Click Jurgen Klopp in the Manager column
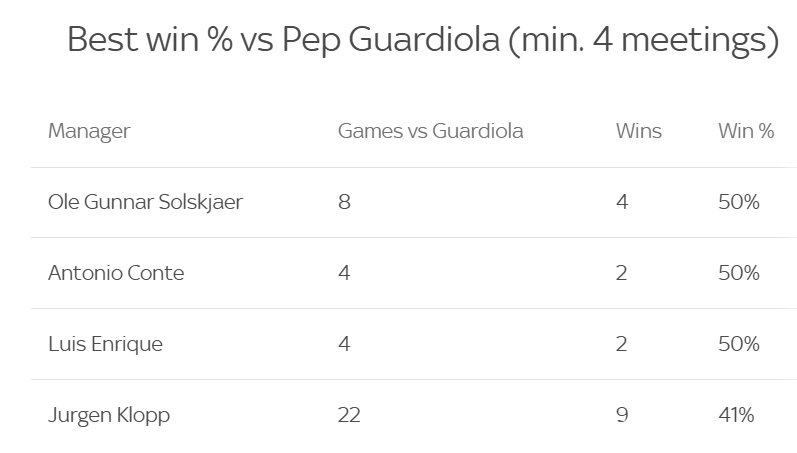797x453 pixels. 109,415
